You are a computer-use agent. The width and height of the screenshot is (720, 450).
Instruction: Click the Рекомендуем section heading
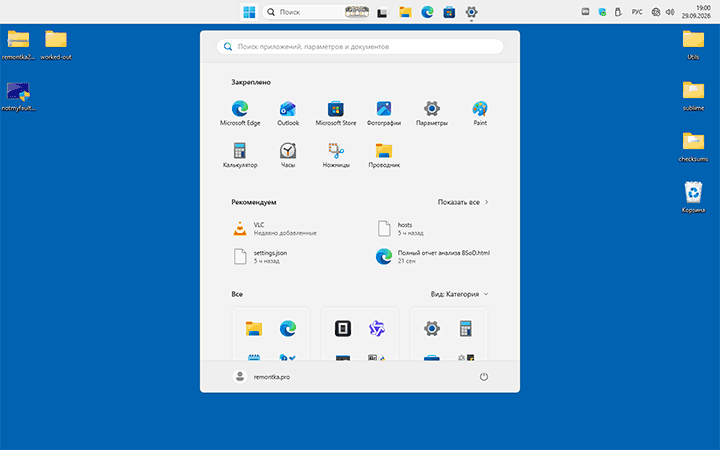(x=253, y=202)
